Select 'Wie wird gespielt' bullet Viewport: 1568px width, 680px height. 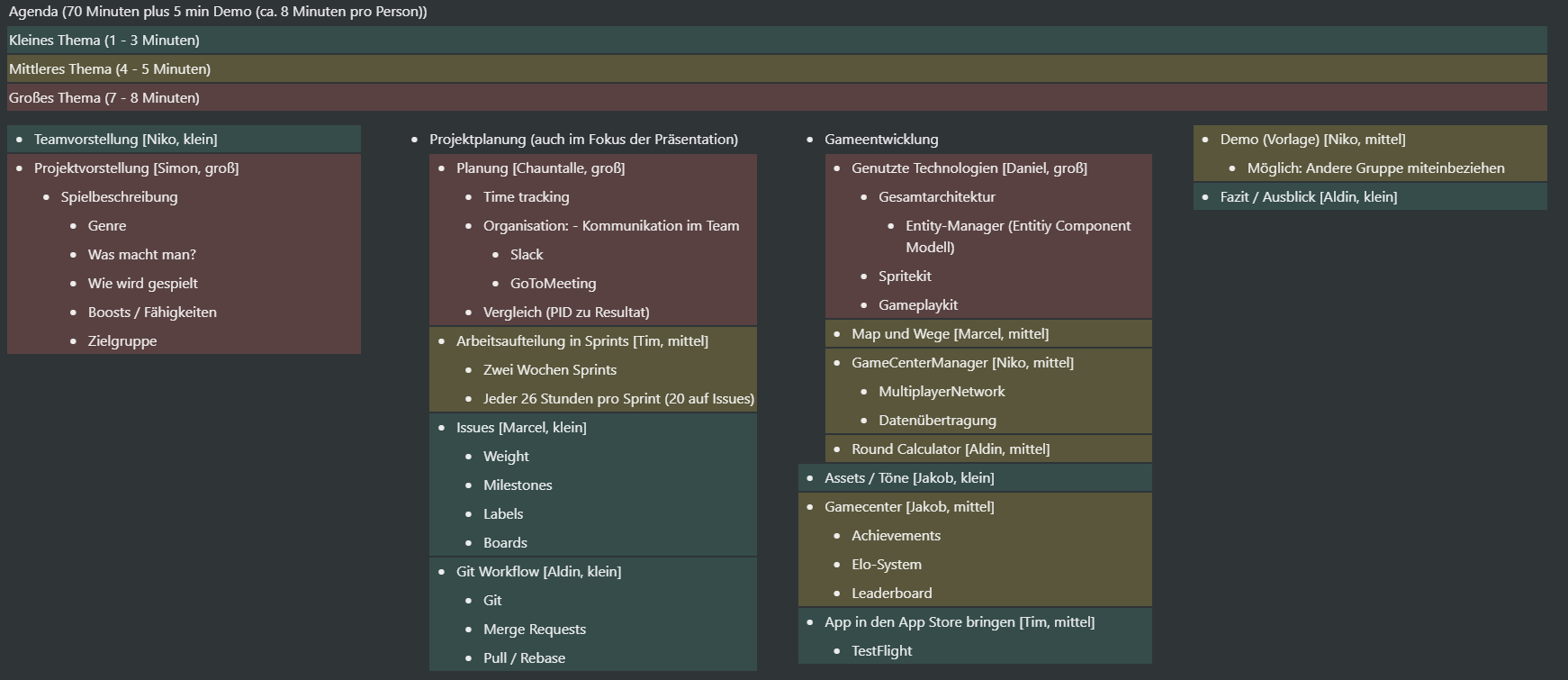click(x=143, y=284)
